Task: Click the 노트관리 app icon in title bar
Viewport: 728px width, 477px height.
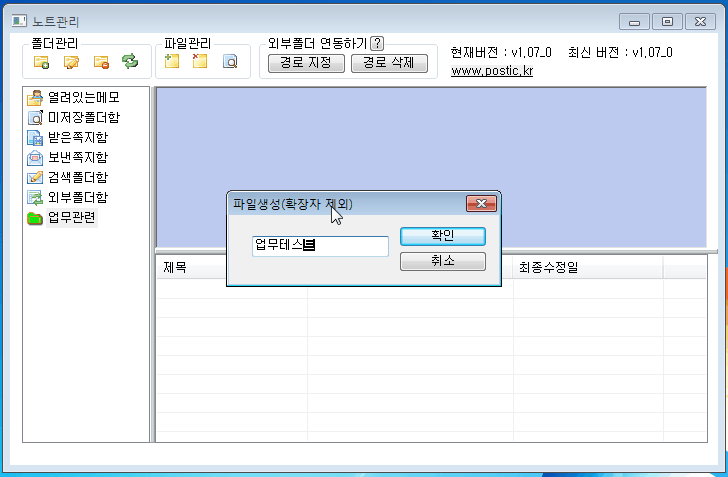Action: coord(19,21)
